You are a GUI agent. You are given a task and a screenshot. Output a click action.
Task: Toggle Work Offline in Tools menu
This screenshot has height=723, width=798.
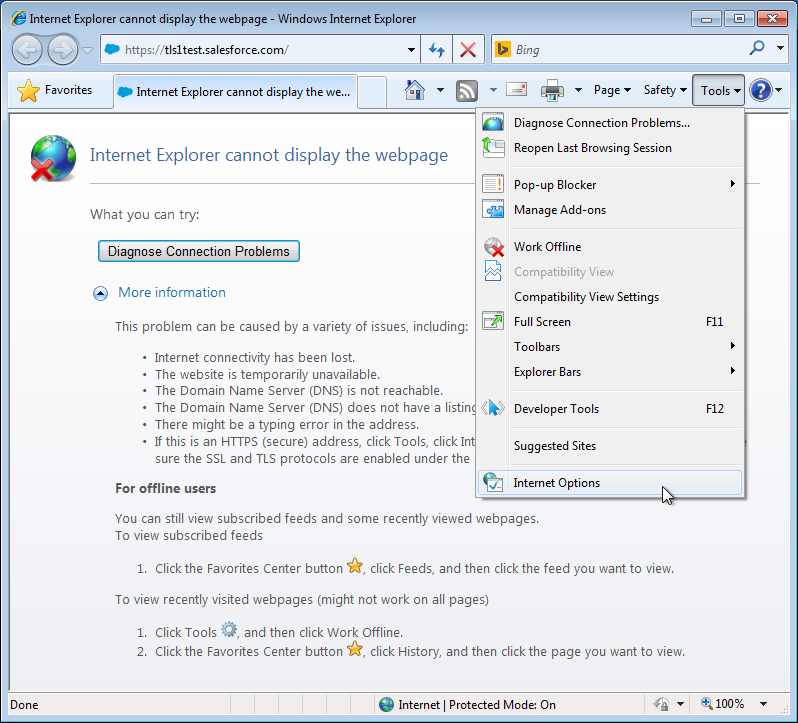611,247
